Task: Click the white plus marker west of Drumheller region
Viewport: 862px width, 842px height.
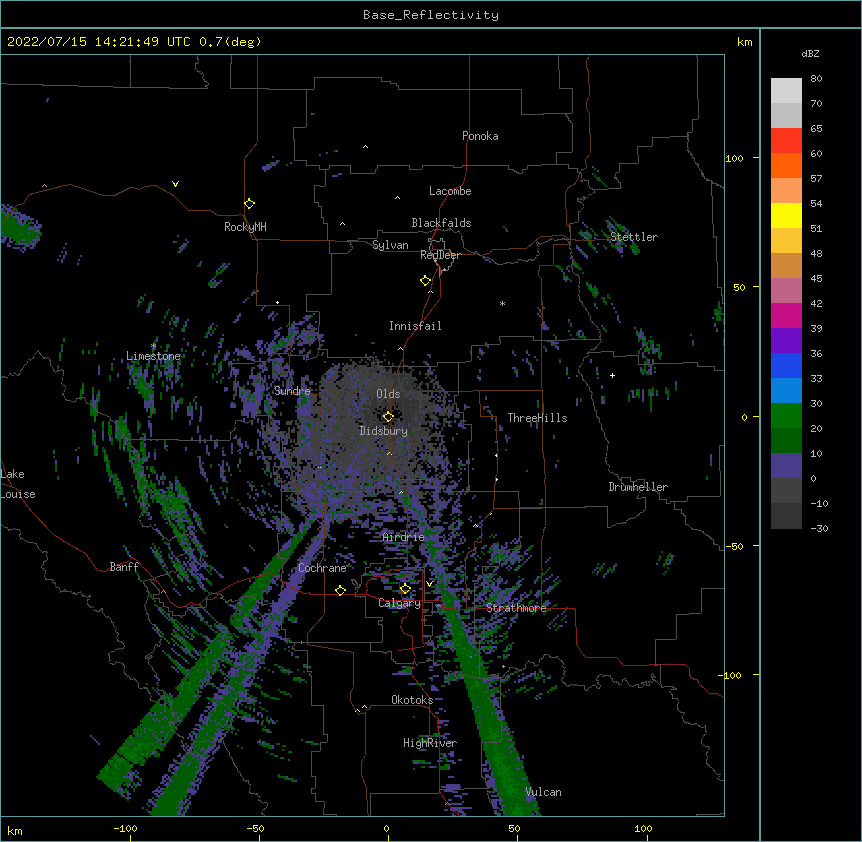Action: click(612, 375)
